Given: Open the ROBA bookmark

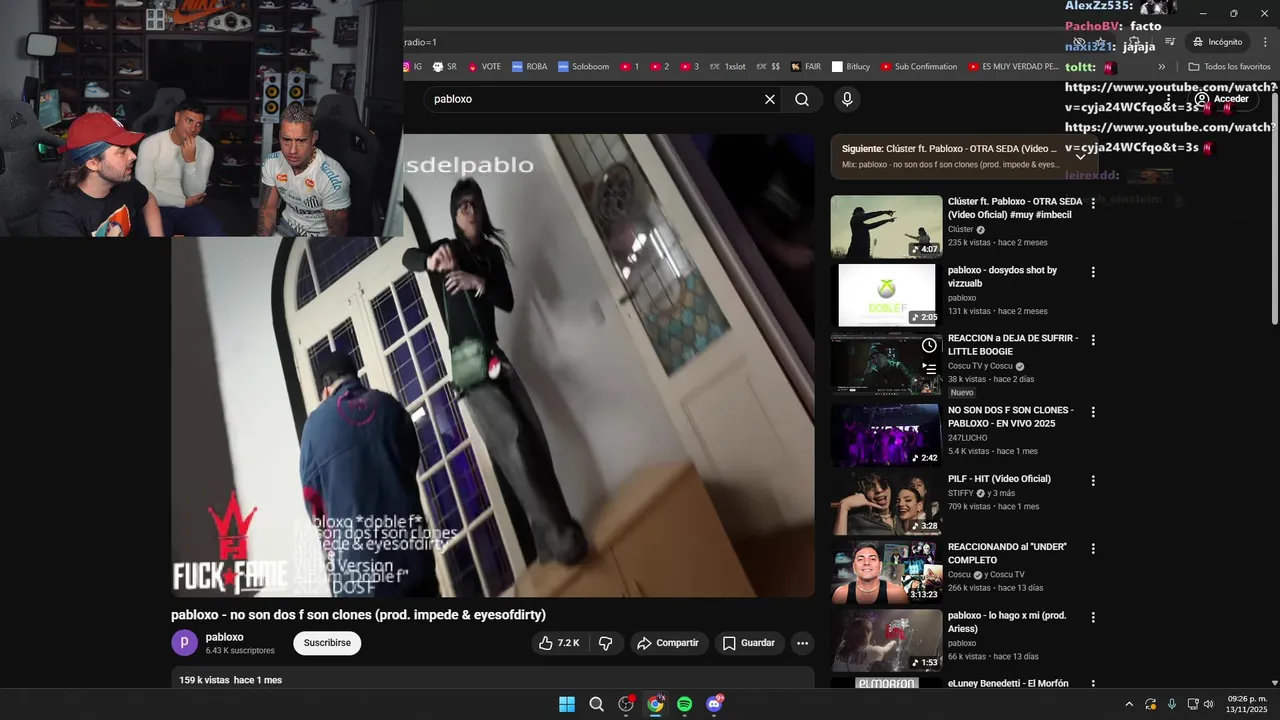Looking at the screenshot, I should (x=529, y=67).
